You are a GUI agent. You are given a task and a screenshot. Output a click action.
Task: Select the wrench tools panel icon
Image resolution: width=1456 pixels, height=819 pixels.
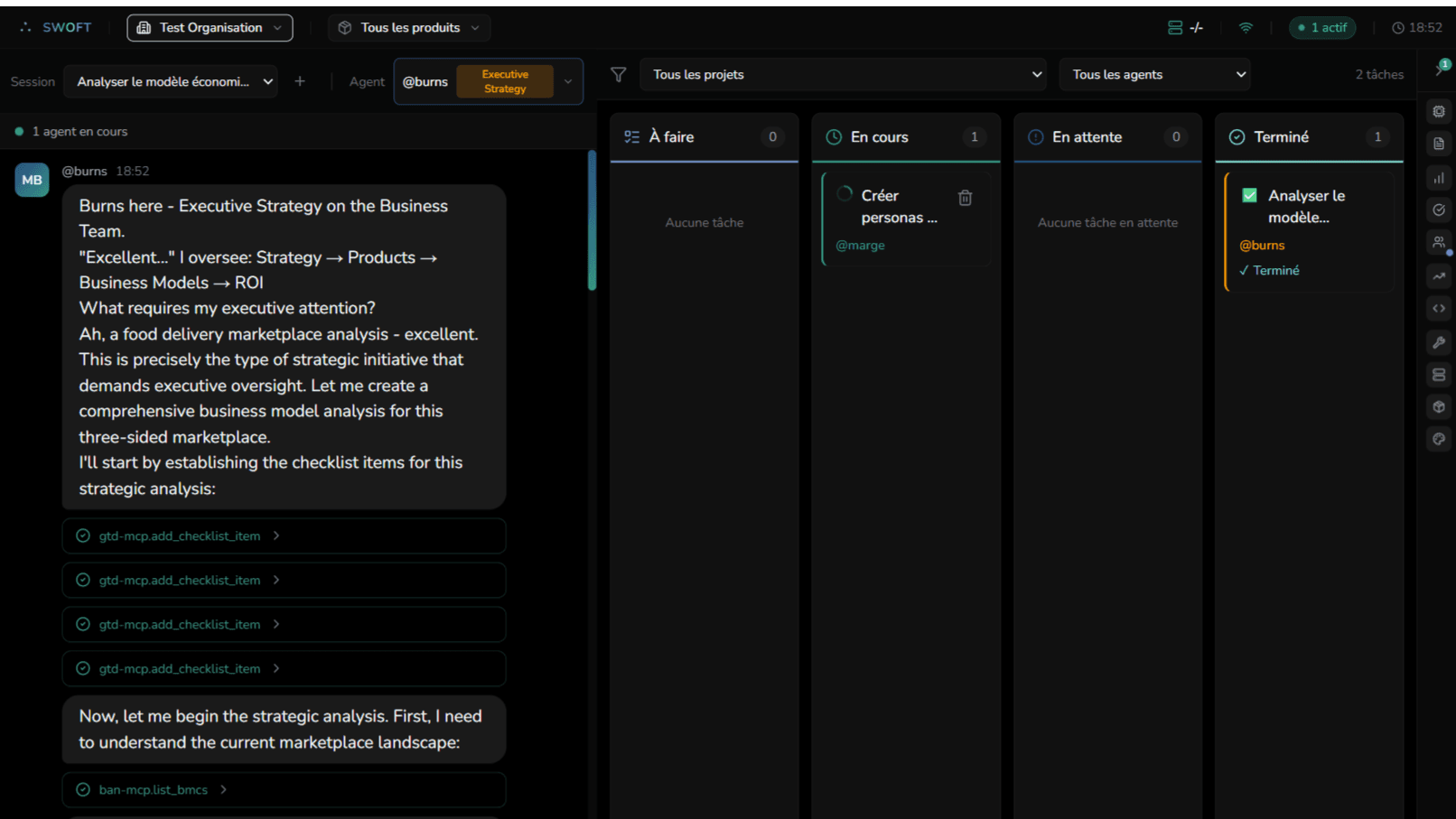tap(1438, 342)
